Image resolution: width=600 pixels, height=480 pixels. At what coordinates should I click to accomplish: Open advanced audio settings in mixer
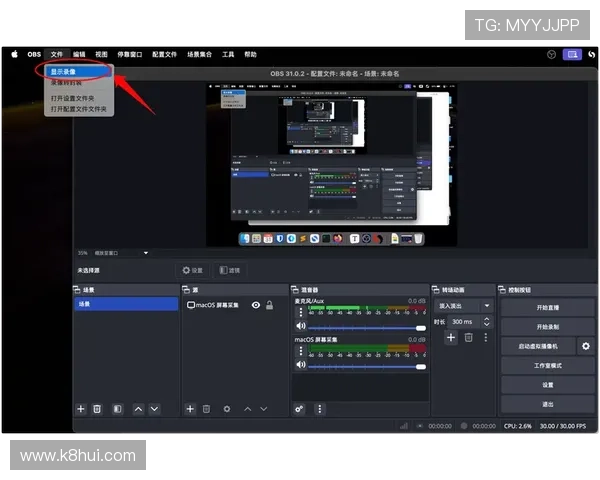coord(299,409)
